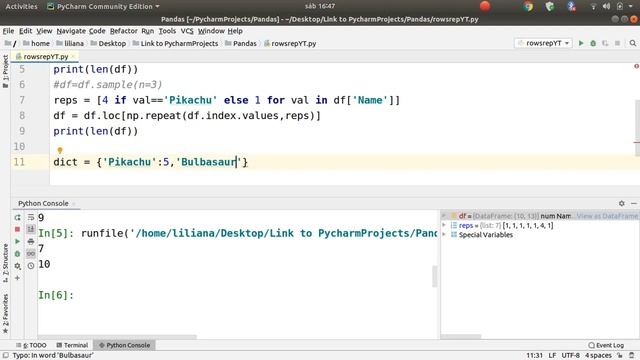Print the console output
The height and width of the screenshot is (360, 640).
[x=31, y=242]
